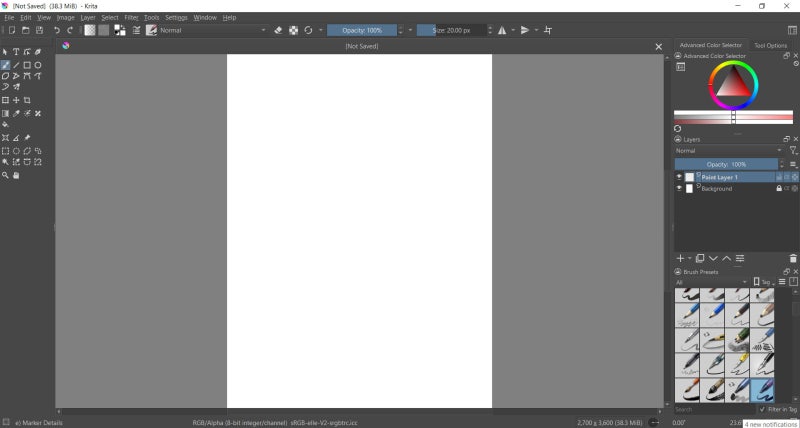Select the Fill bucket tool
Screen dimensions: 800x428
click(5, 124)
